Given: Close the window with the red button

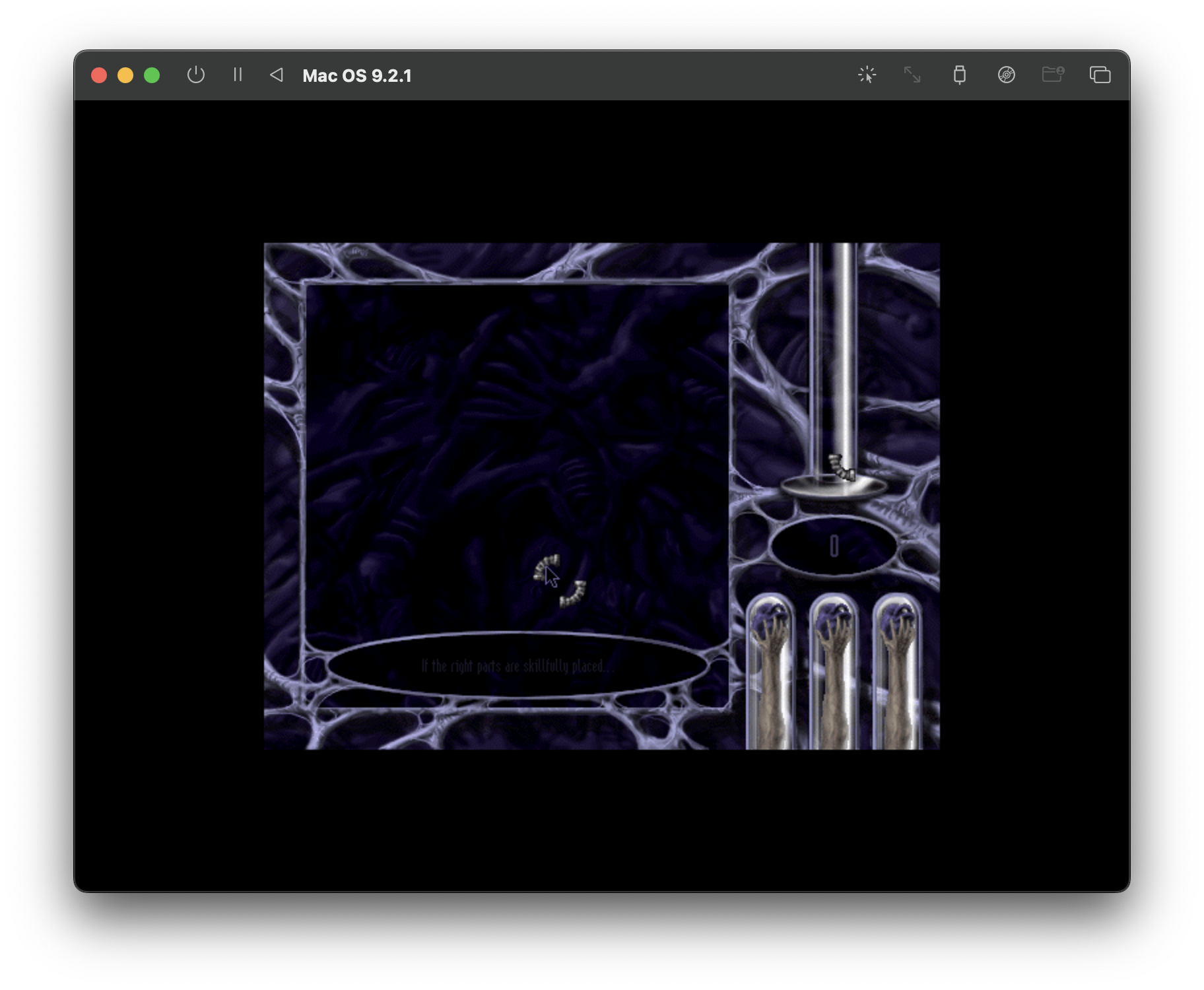Looking at the screenshot, I should (99, 75).
